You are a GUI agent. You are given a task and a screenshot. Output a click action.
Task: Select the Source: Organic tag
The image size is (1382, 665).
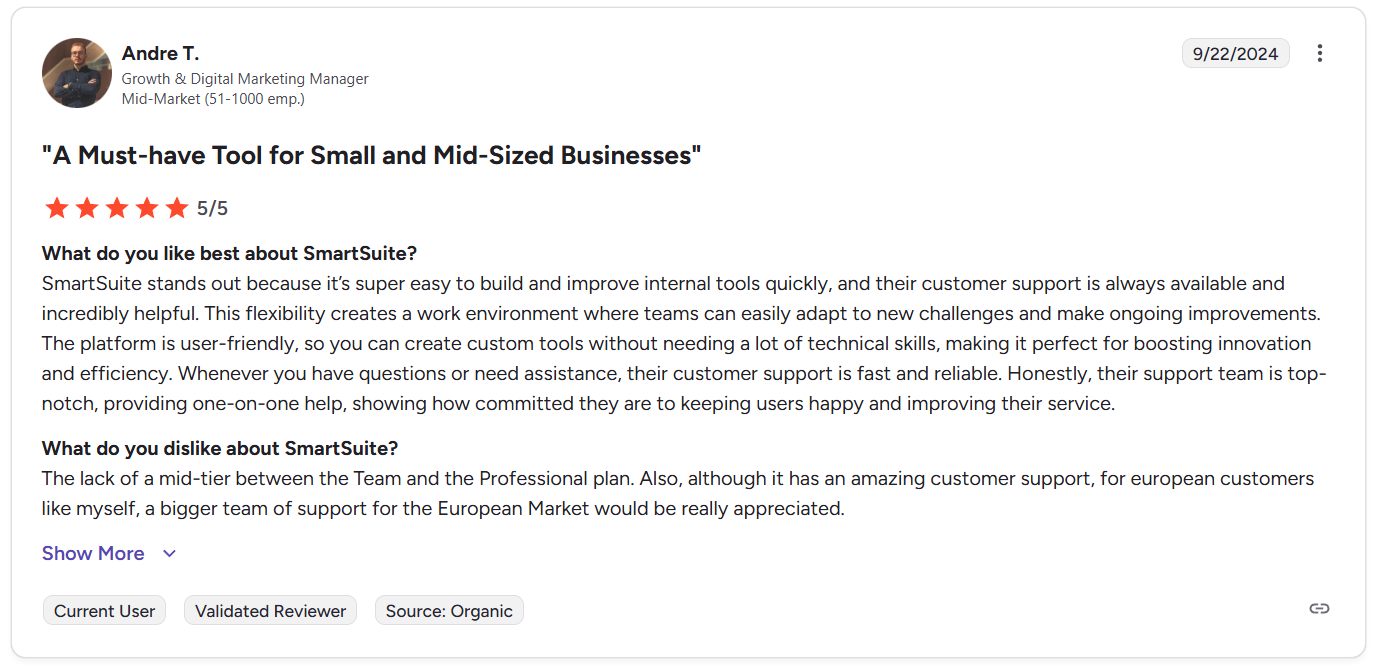(x=449, y=611)
